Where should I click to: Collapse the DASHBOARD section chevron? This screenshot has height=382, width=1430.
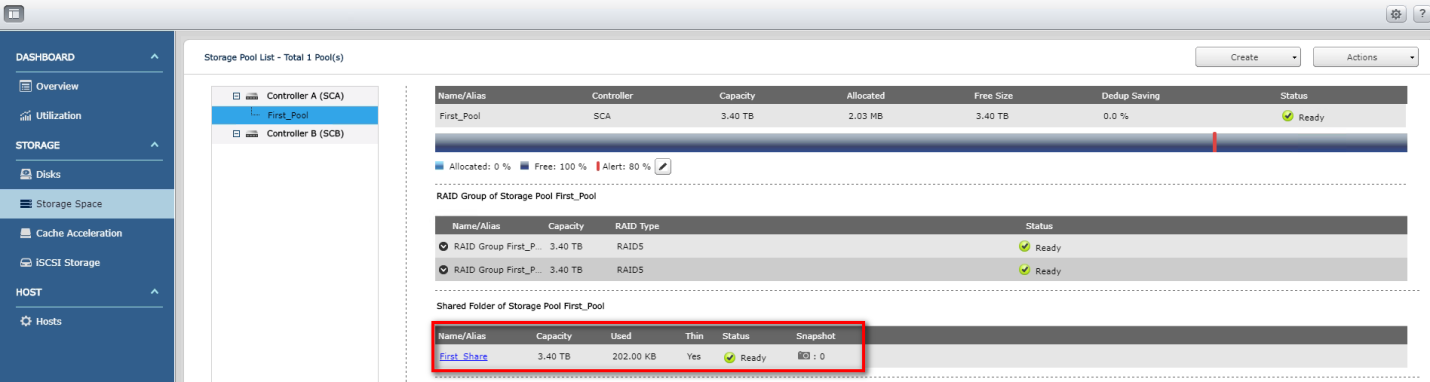154,57
